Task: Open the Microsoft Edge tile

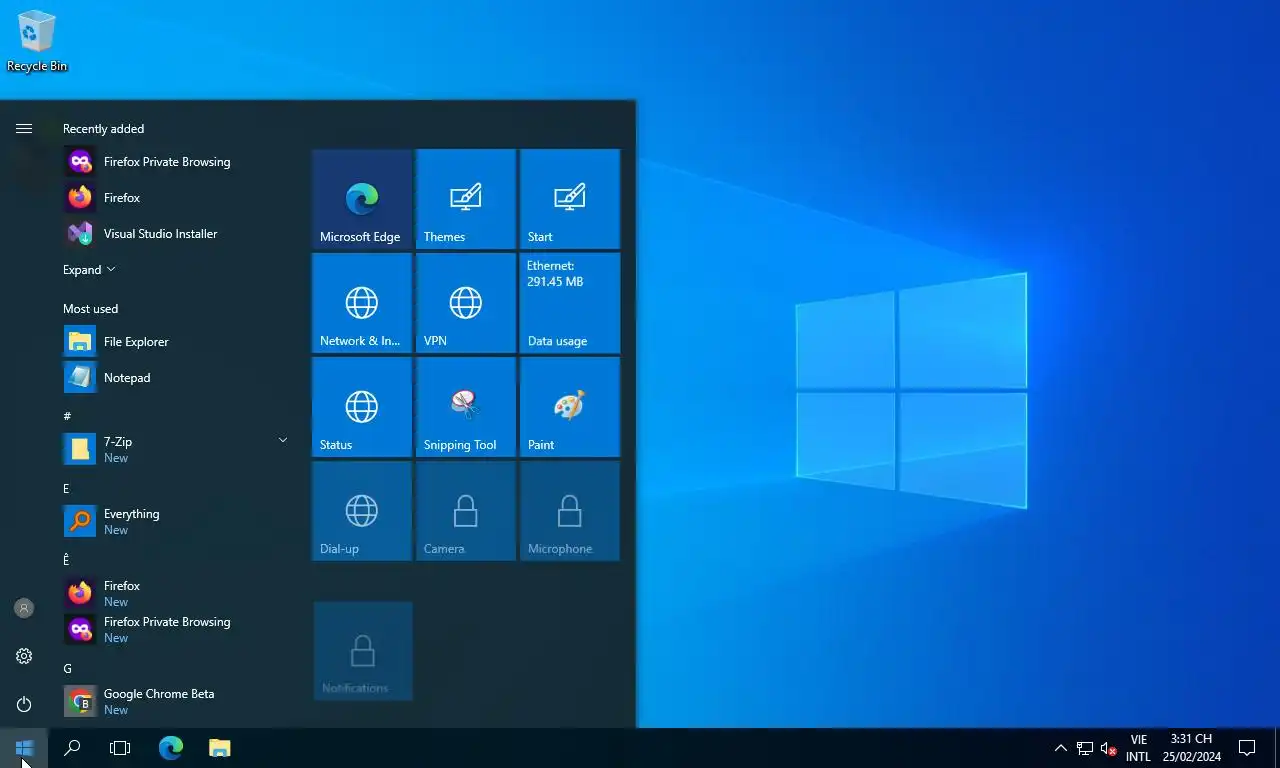Action: 362,199
